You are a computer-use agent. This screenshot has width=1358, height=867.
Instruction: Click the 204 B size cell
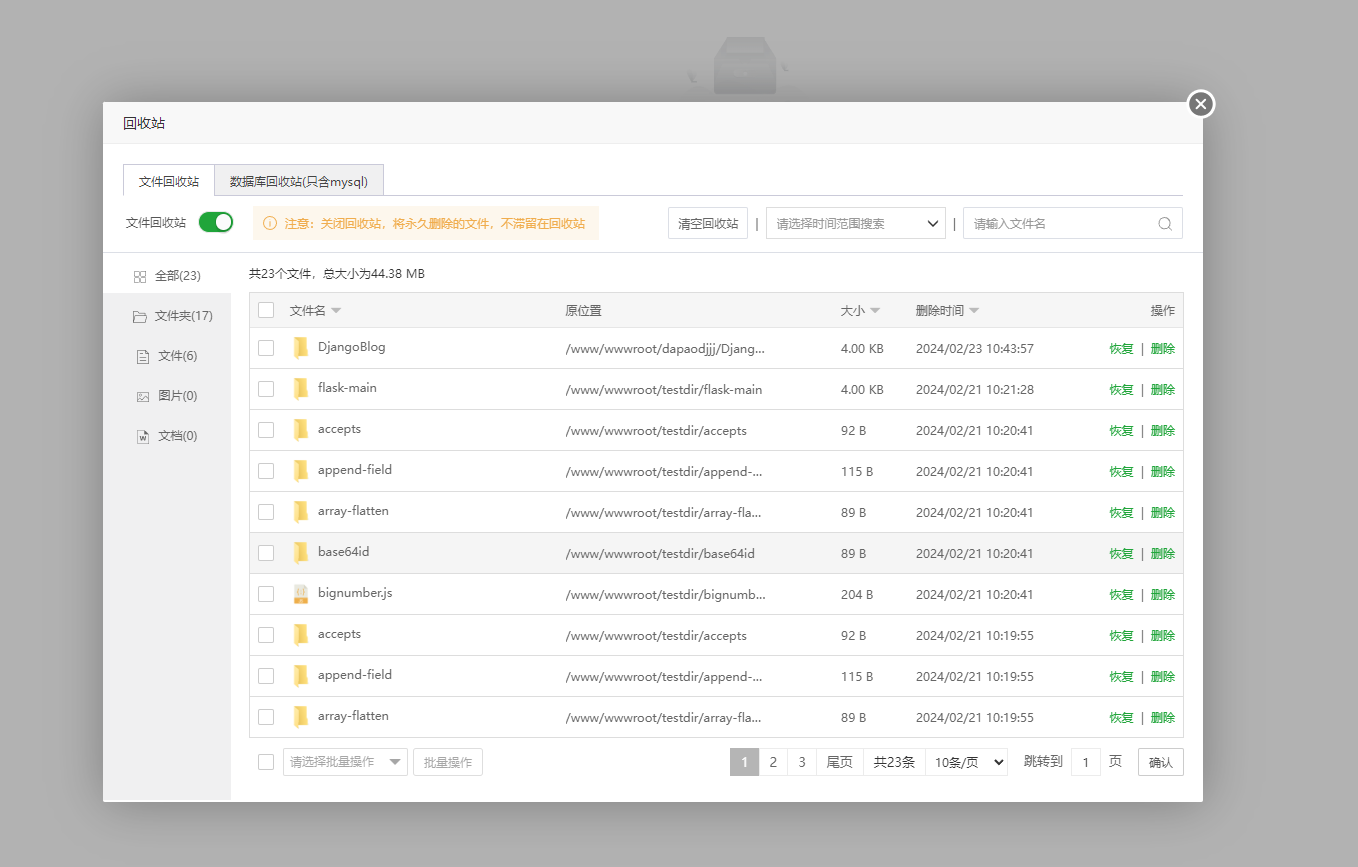coord(857,595)
